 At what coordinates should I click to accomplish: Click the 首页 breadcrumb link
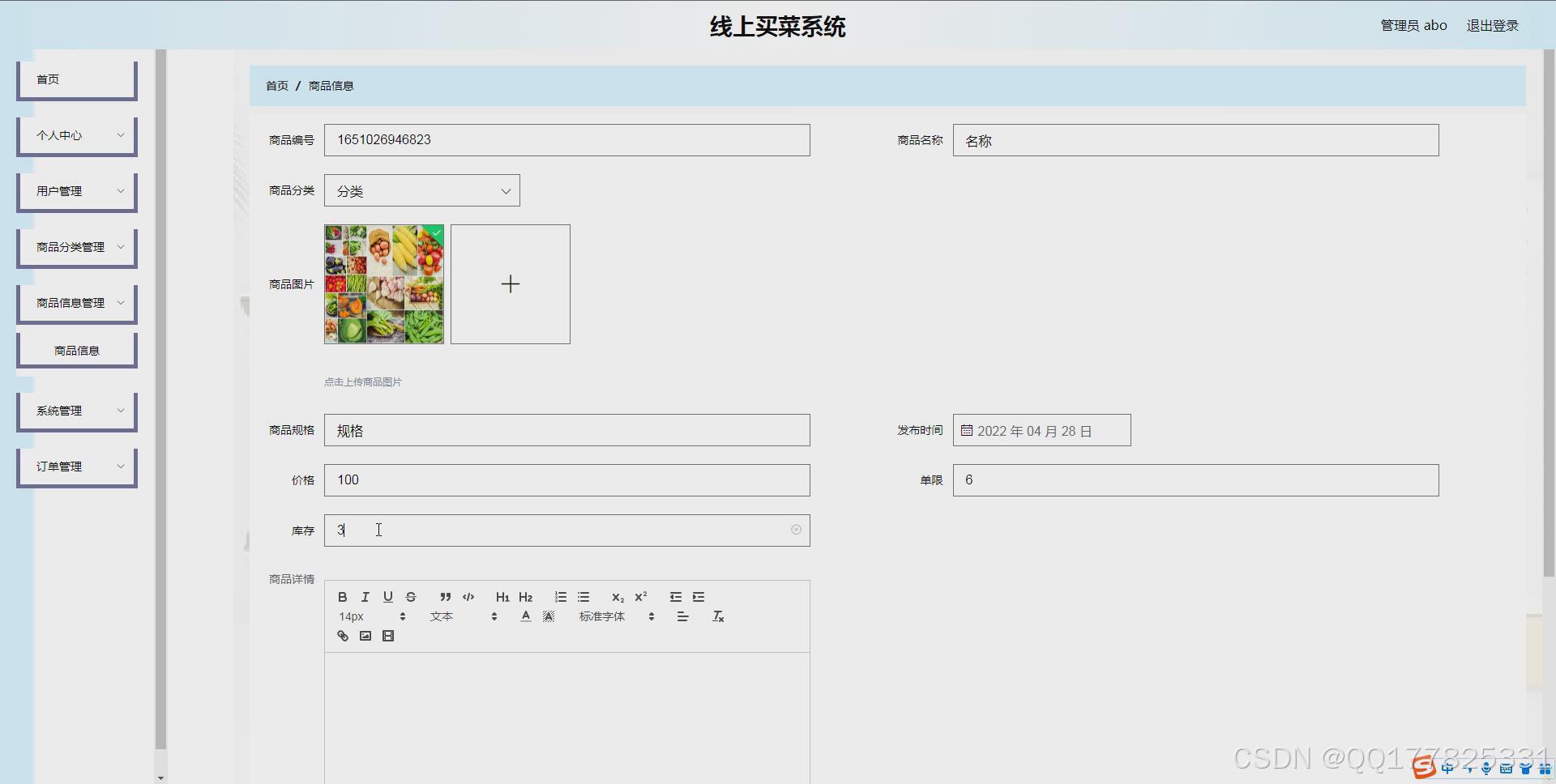(x=277, y=86)
